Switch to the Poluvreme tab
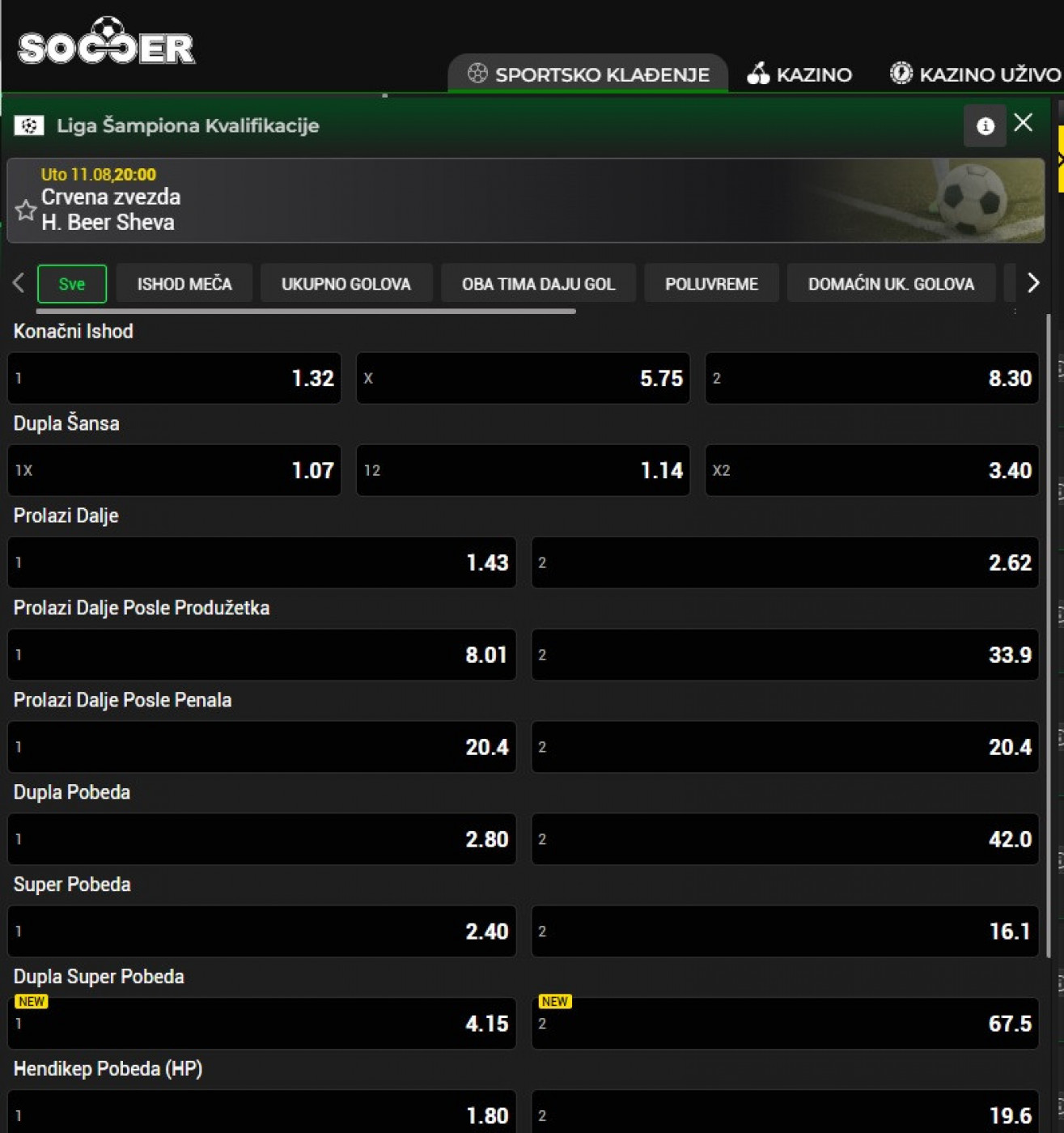 tap(712, 284)
